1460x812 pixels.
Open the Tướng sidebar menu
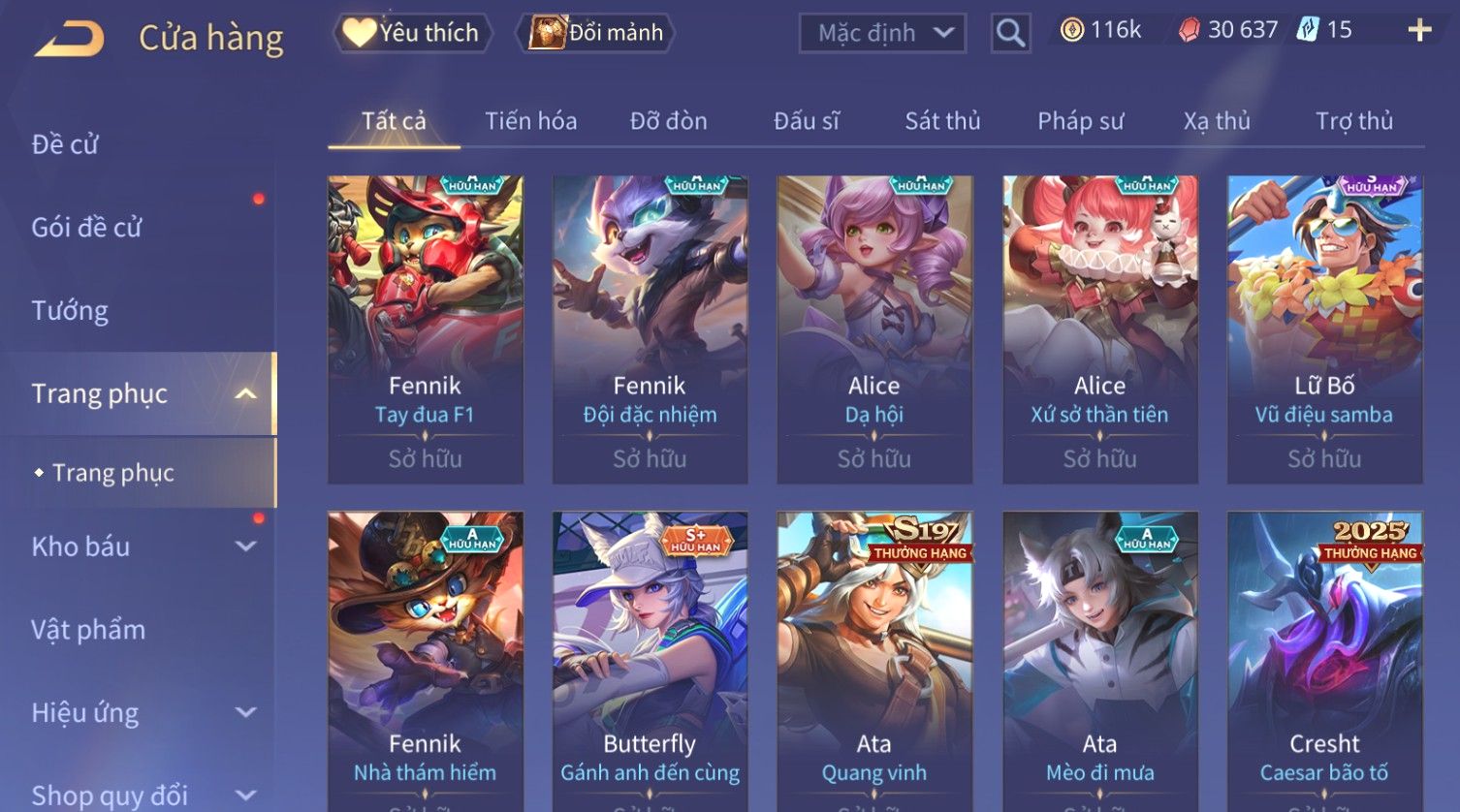point(70,311)
